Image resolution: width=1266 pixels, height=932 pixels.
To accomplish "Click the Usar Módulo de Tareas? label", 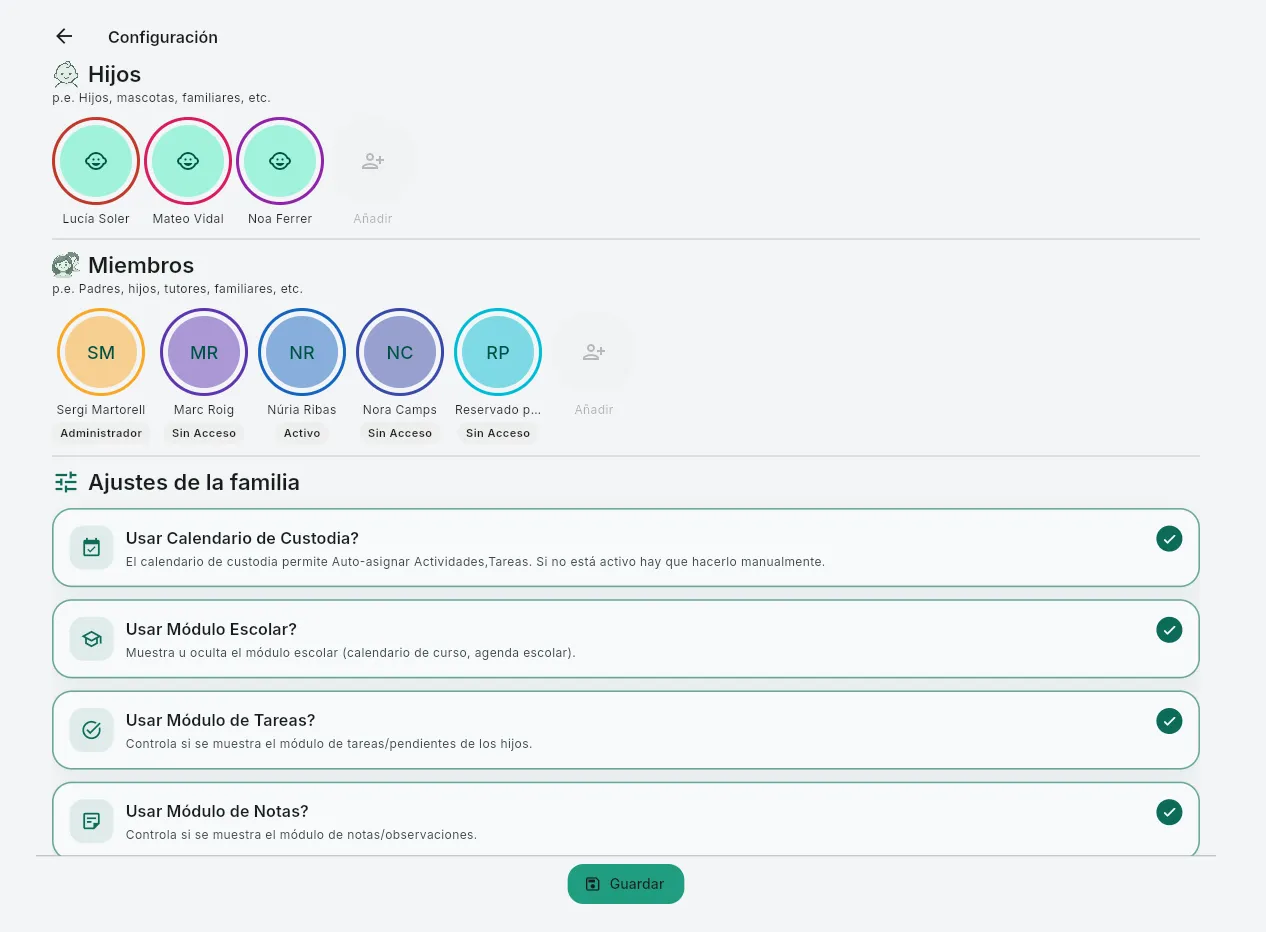I will (x=221, y=721).
